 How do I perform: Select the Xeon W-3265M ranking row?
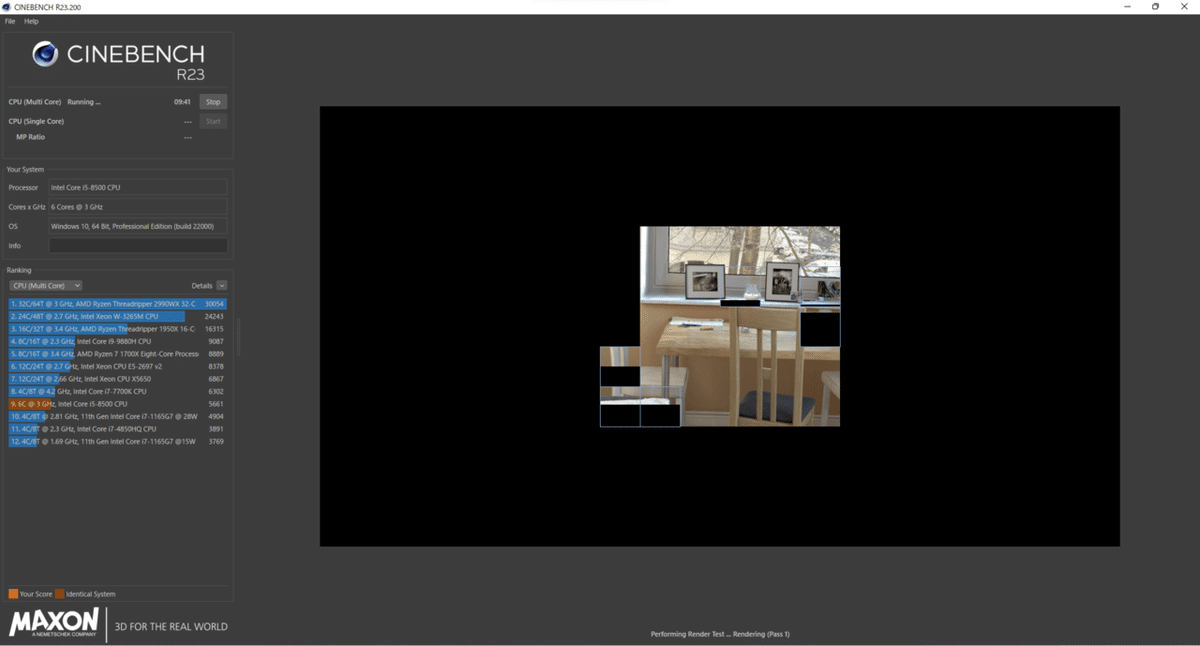click(x=118, y=316)
